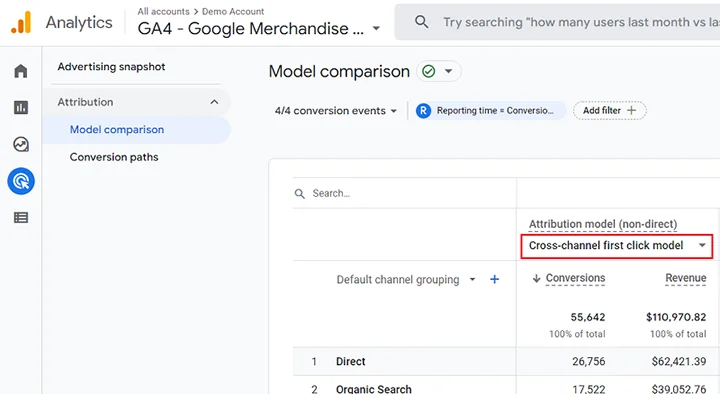Click the $110,970.82 total revenue value
Screen dimensions: 720x394
(x=676, y=317)
